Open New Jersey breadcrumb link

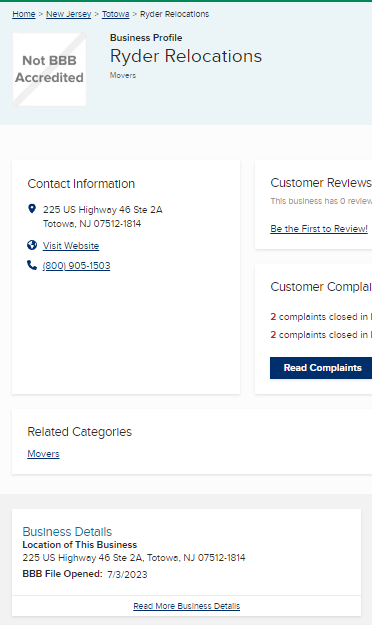[69, 14]
